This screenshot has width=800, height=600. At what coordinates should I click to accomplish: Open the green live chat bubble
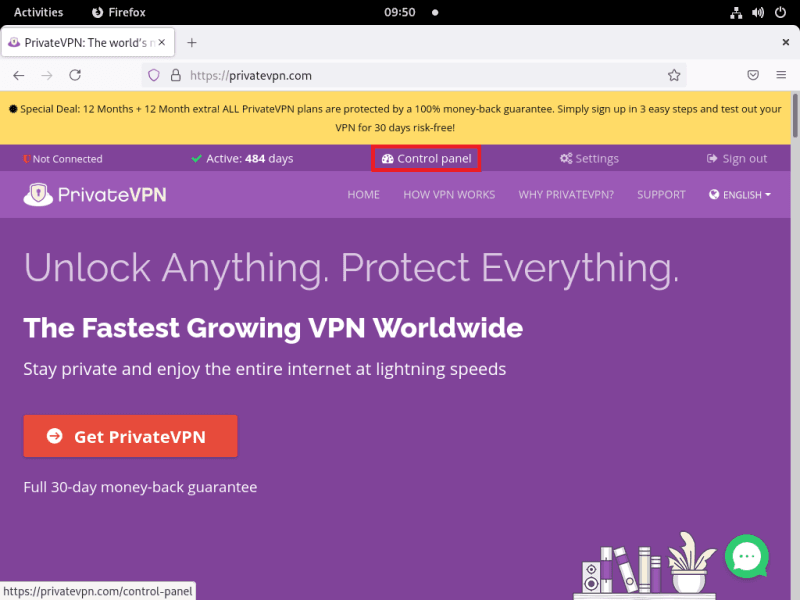(x=747, y=556)
